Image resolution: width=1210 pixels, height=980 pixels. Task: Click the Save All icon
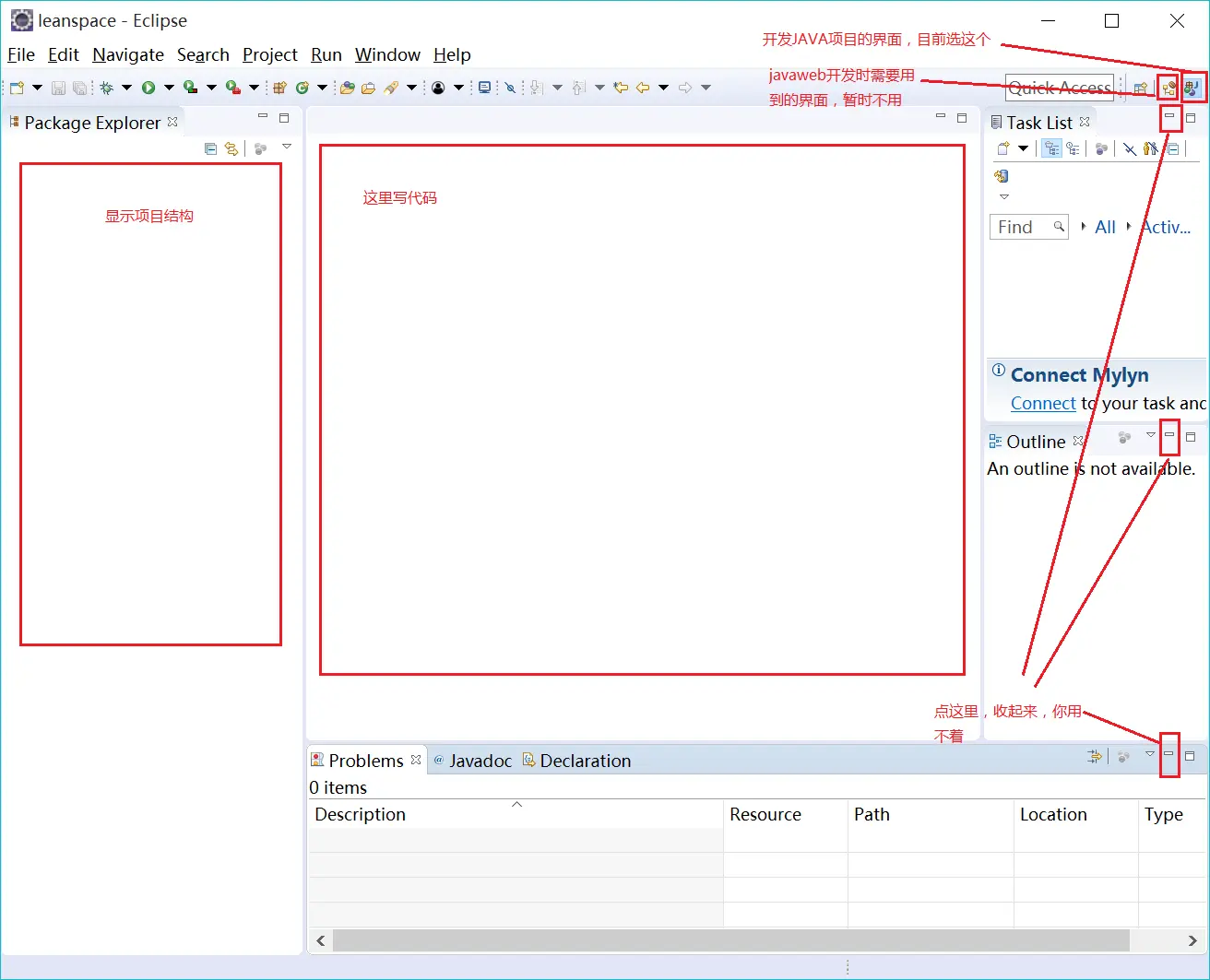[x=80, y=88]
